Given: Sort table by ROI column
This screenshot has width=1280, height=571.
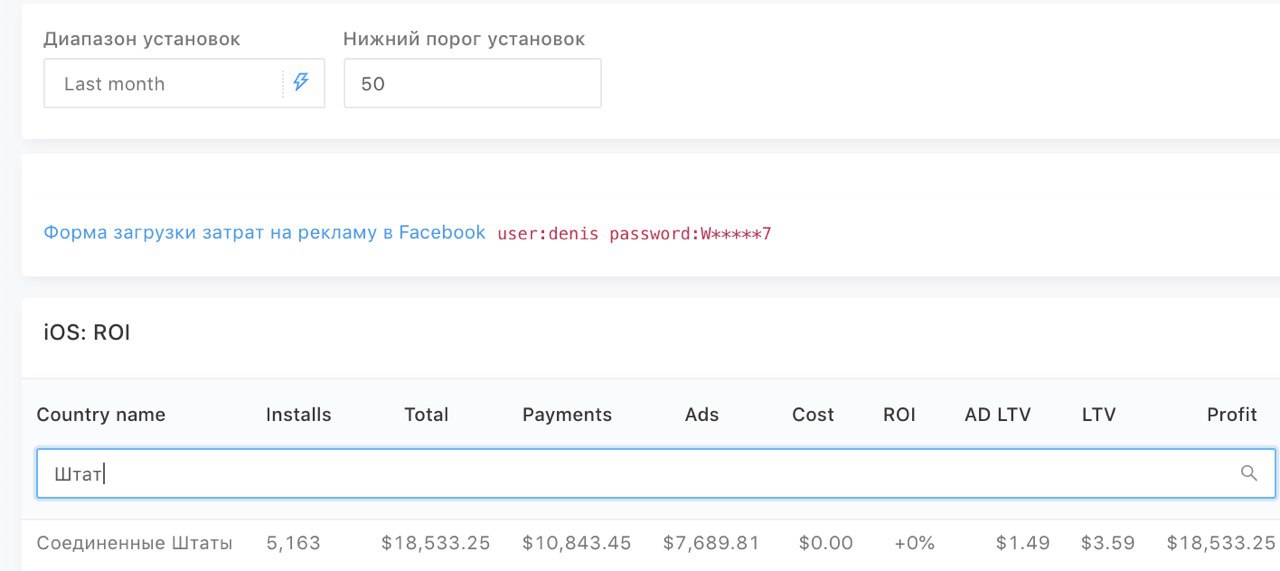Looking at the screenshot, I should (899, 415).
